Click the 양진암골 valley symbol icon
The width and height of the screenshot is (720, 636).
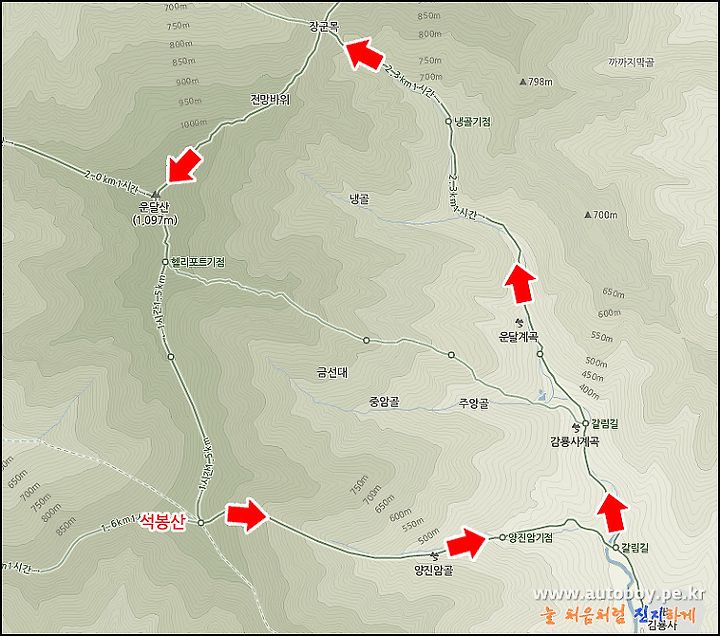coord(434,555)
